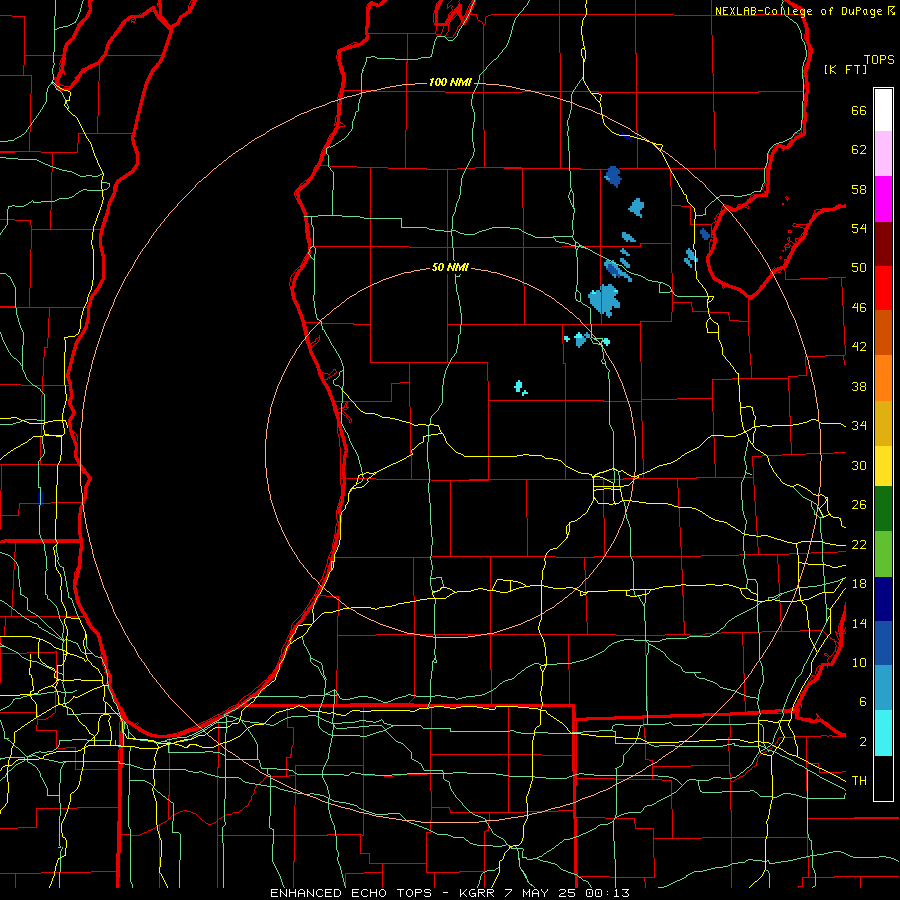Click the light pink legend swatch below 62

883,154
